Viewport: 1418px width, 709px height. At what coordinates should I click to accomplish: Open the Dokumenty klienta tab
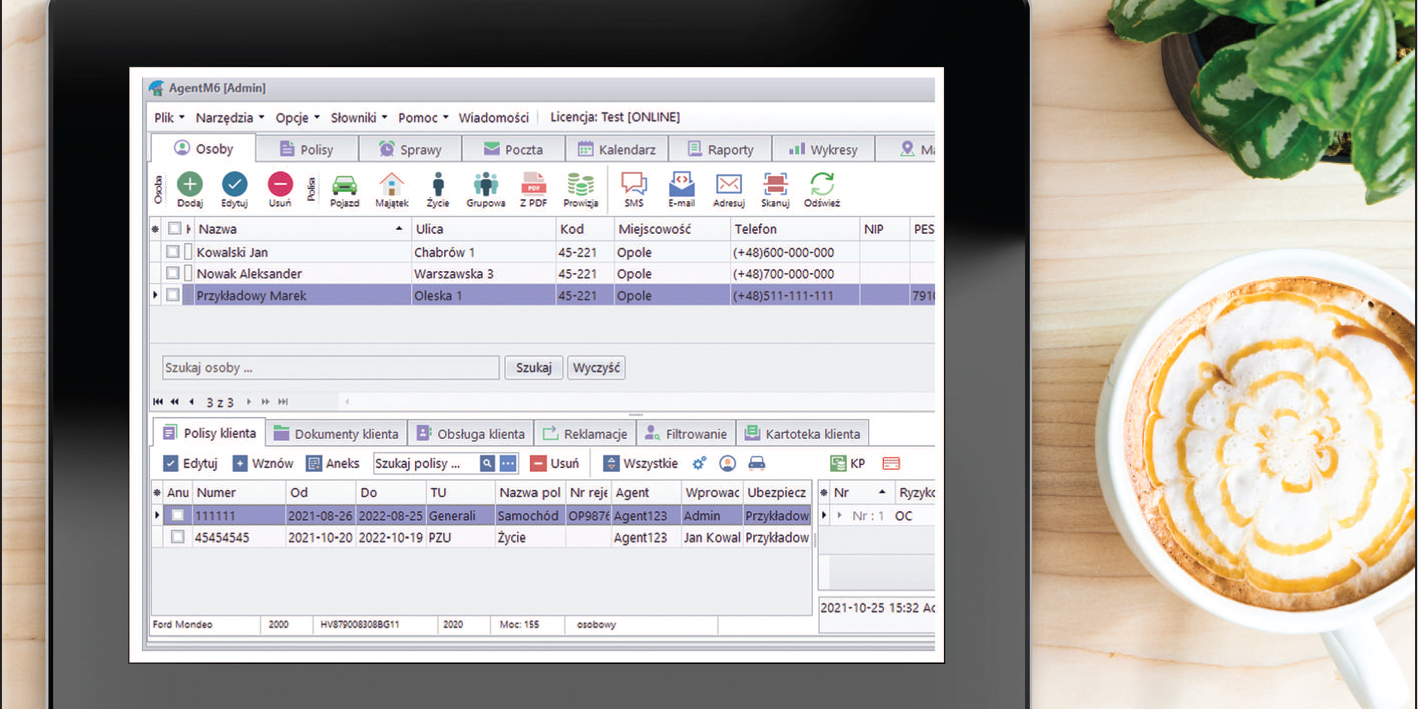(337, 434)
